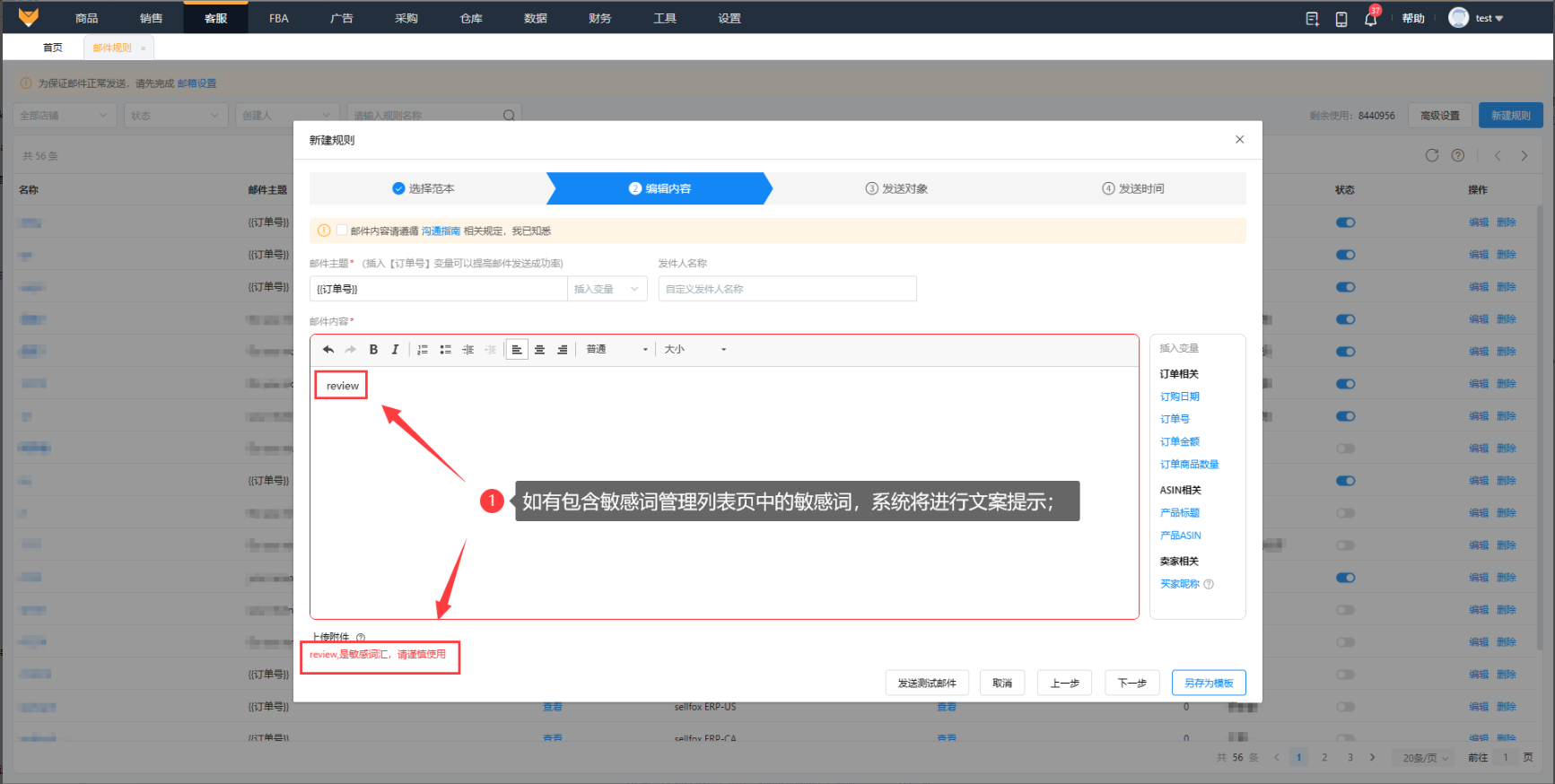Click the fox logo in the top bar

coord(29,17)
